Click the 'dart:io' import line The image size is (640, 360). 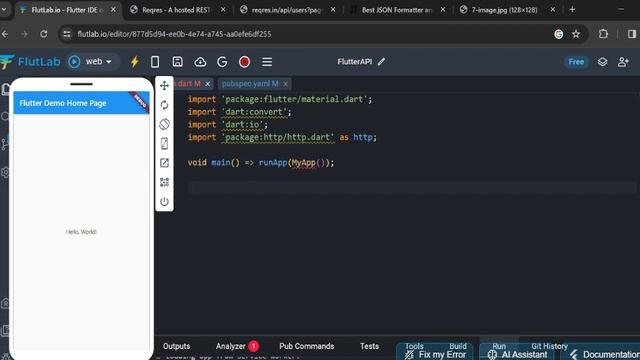(228, 124)
